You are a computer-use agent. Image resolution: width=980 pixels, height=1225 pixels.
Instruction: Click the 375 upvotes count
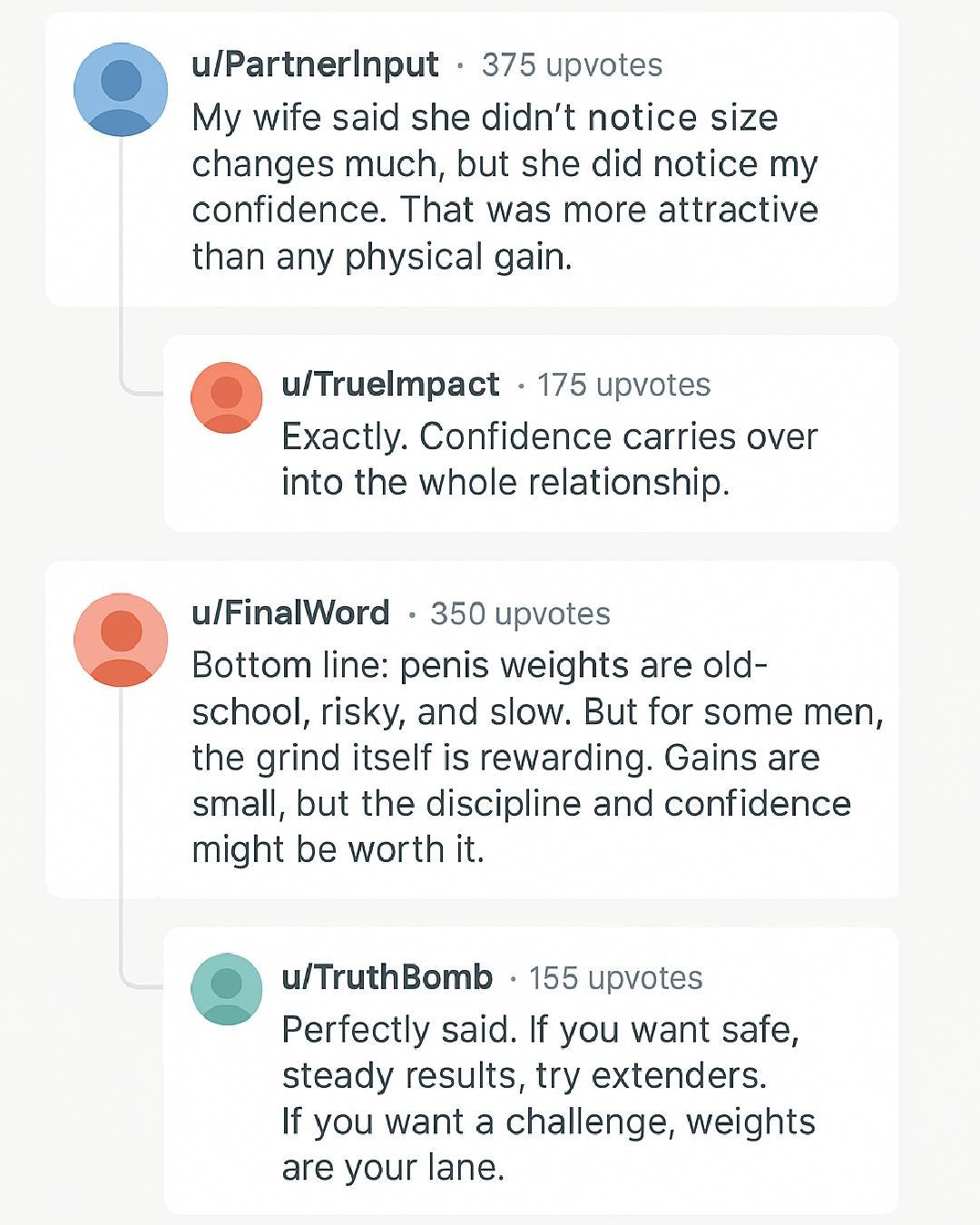click(572, 65)
